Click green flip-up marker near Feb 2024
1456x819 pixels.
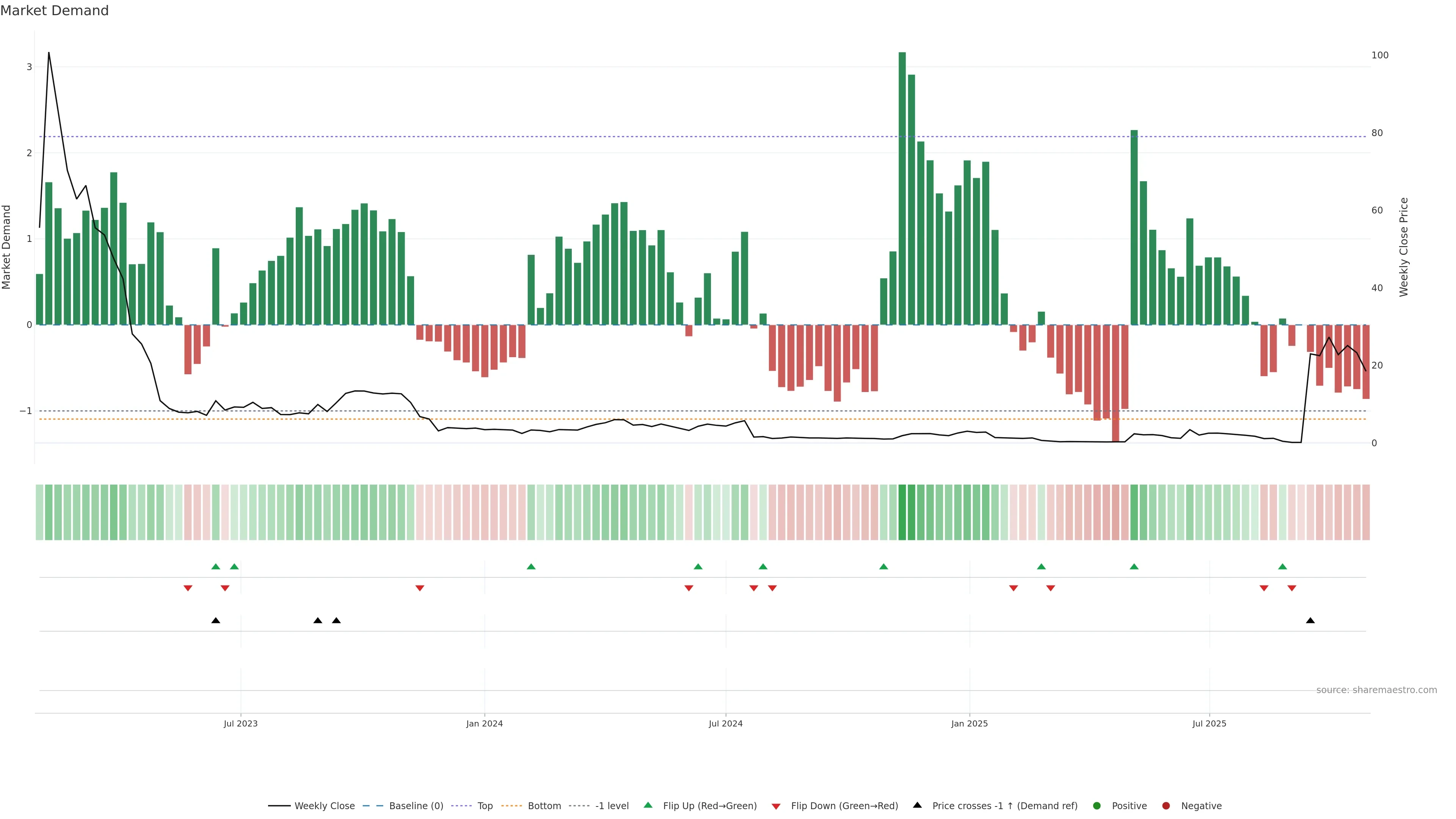[531, 566]
